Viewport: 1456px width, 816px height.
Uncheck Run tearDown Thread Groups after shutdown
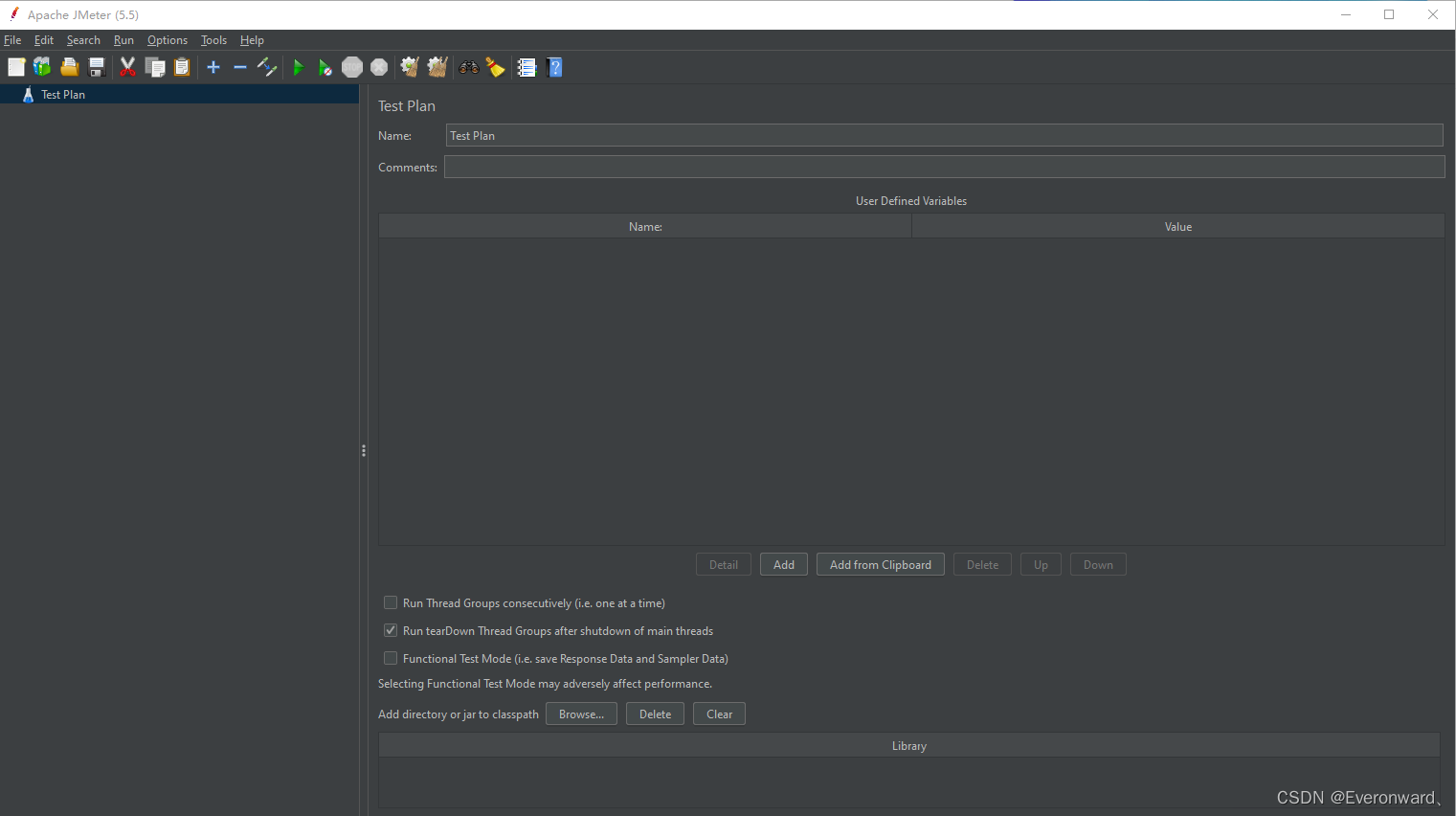click(391, 630)
